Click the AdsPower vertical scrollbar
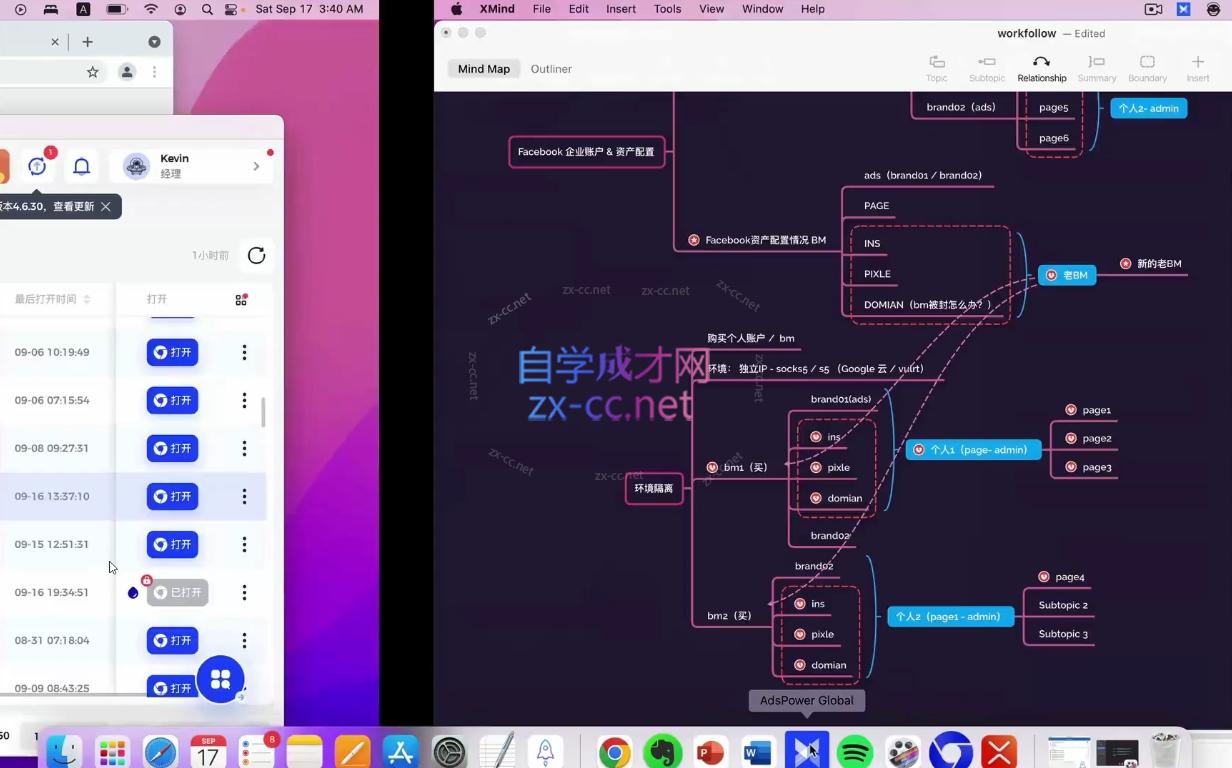 [x=263, y=412]
